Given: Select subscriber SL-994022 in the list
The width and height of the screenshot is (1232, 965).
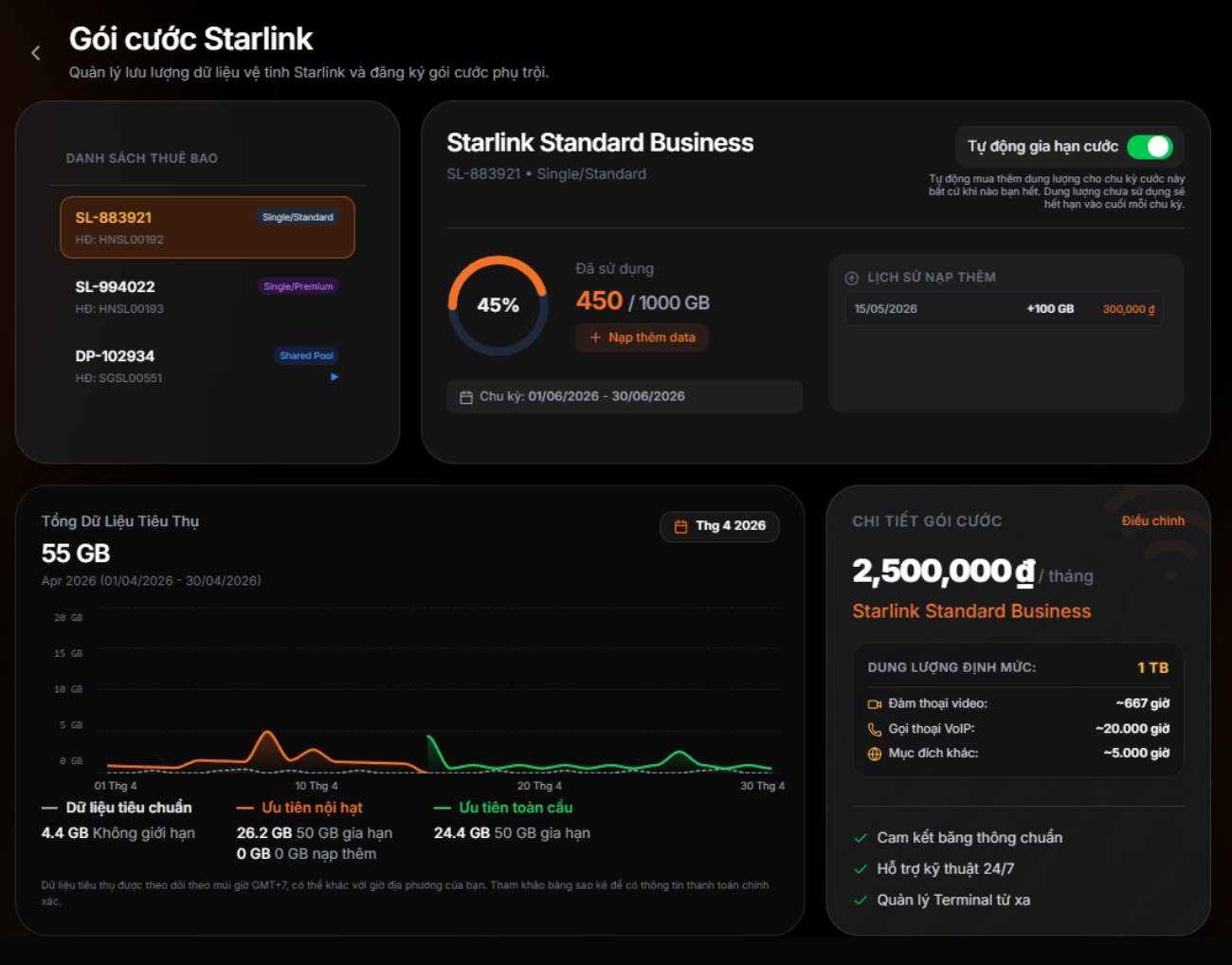Looking at the screenshot, I should [x=208, y=297].
